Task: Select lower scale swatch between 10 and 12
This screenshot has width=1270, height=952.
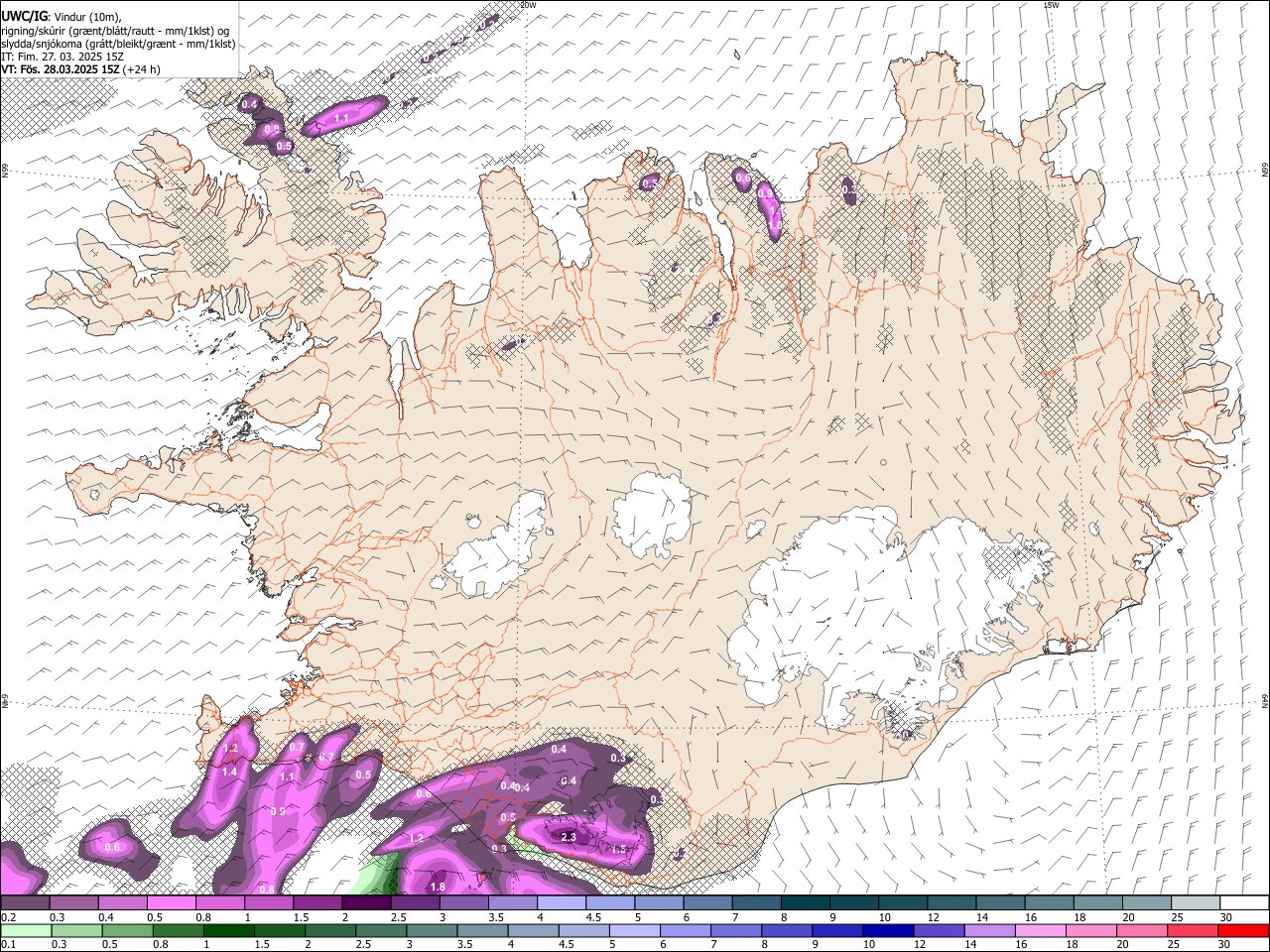Action: coord(888,930)
